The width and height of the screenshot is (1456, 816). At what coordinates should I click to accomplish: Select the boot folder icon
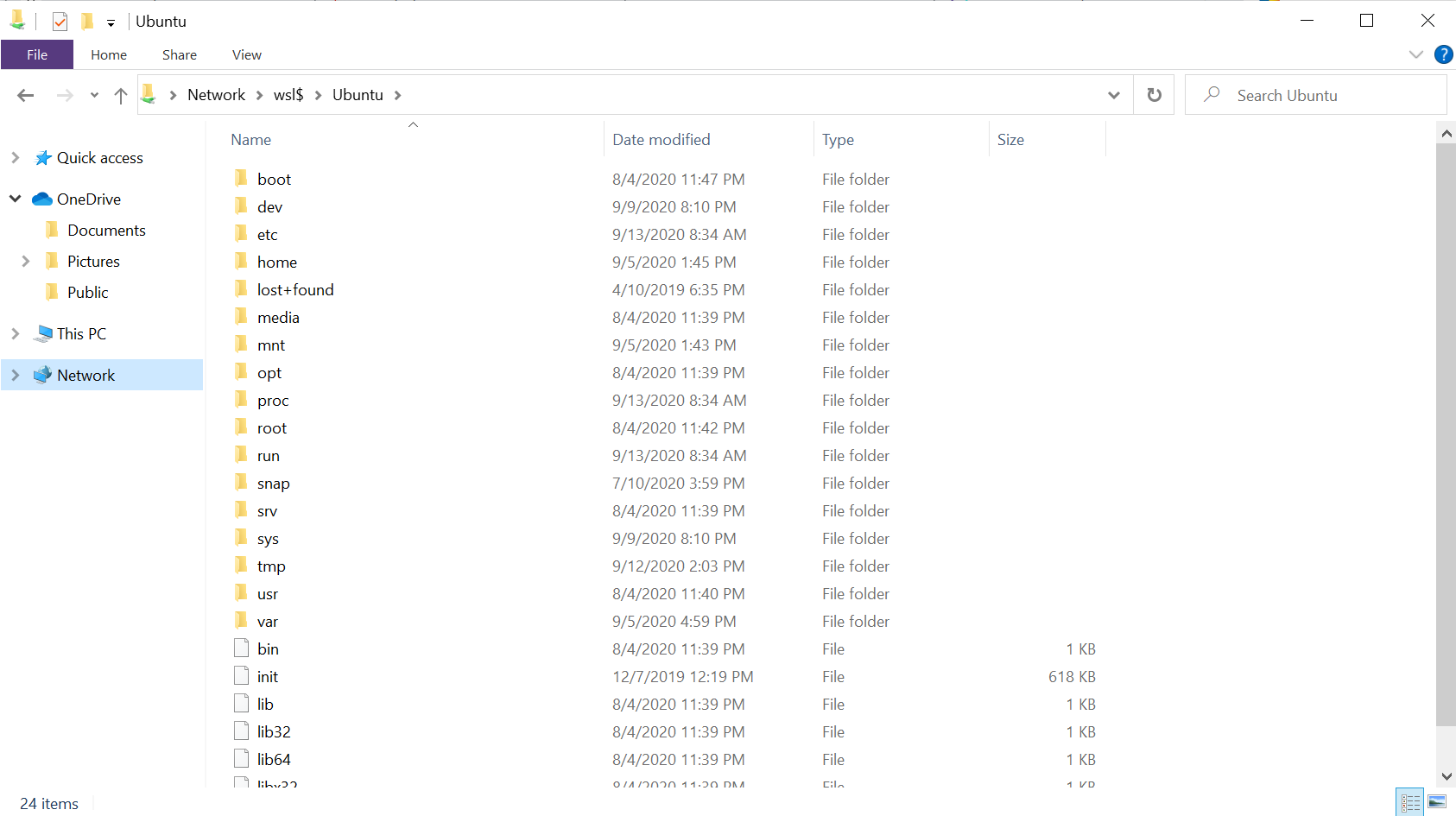[x=241, y=179]
